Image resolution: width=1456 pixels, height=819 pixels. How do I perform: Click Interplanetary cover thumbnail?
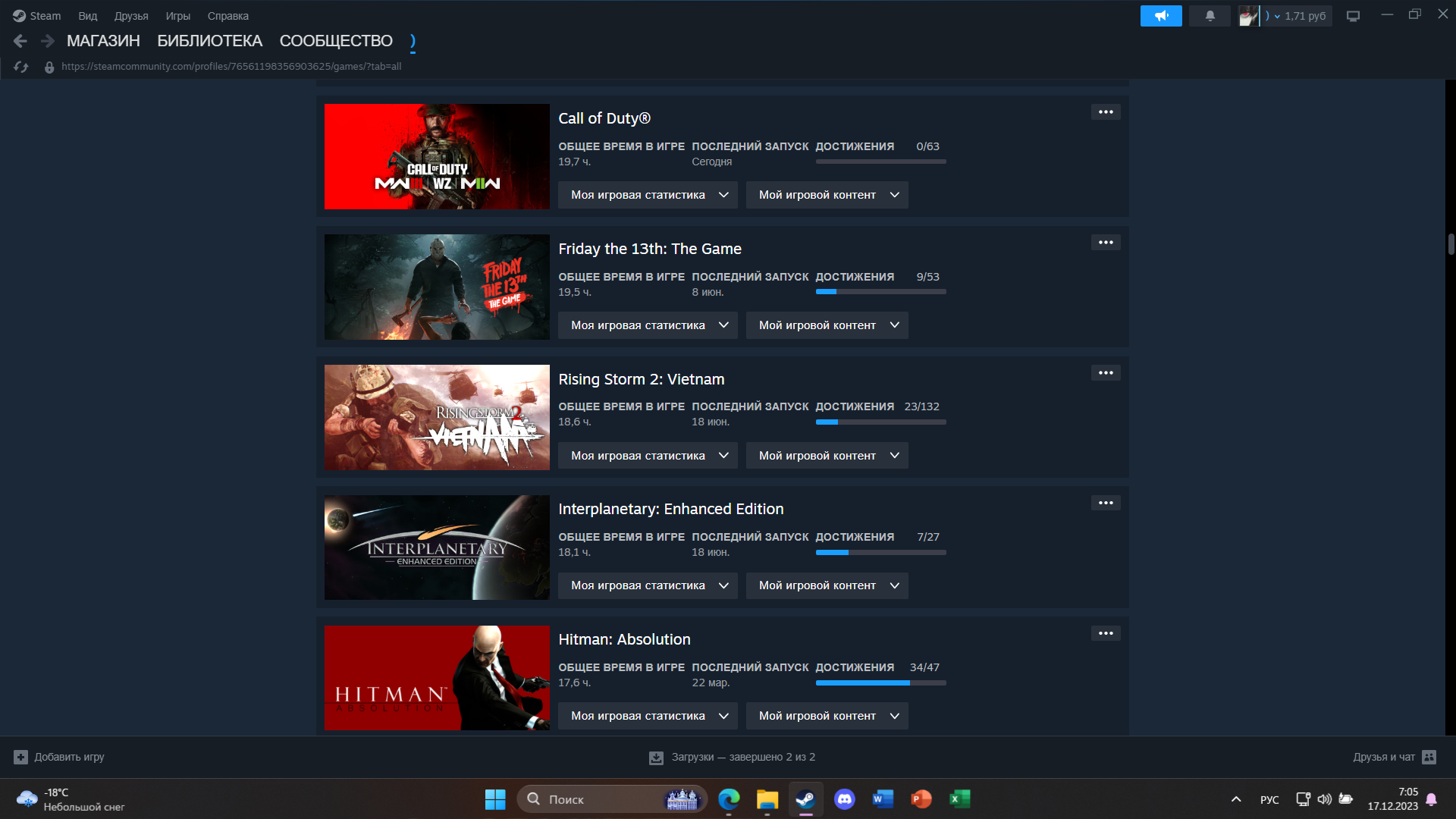pyautogui.click(x=437, y=548)
